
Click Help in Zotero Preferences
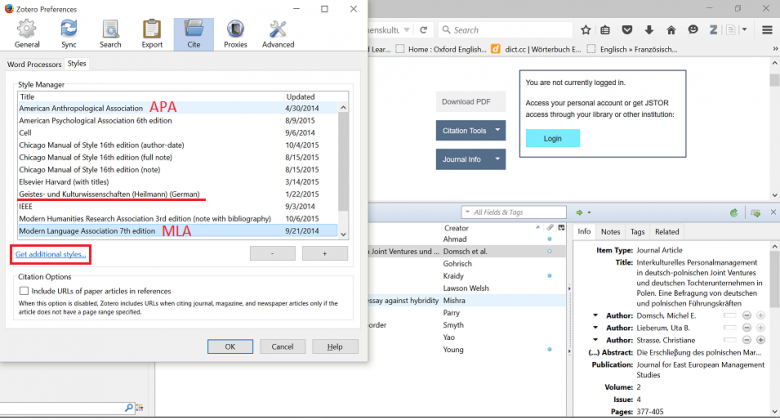(335, 347)
